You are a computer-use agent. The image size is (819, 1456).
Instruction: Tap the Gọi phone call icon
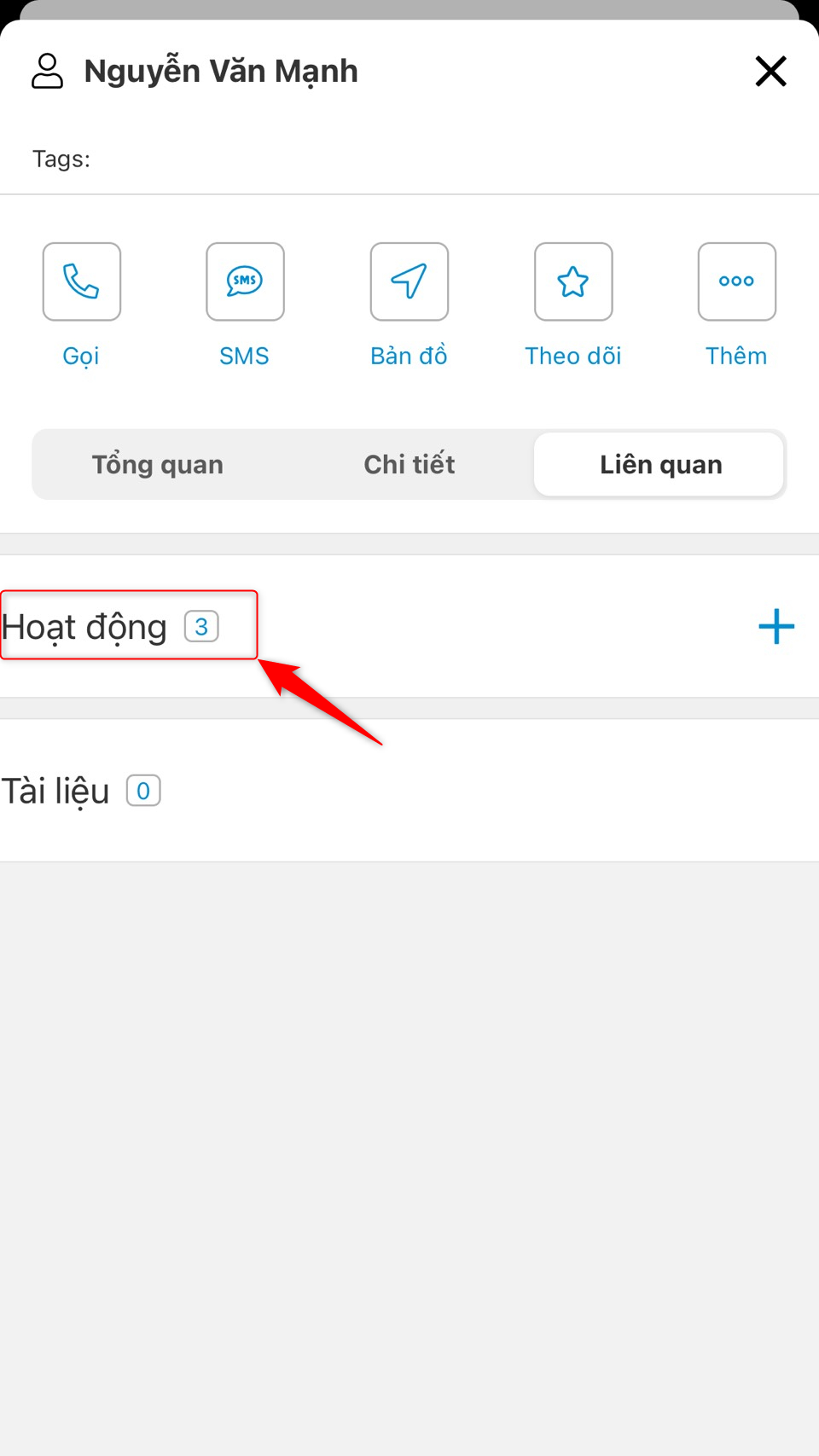pos(82,281)
